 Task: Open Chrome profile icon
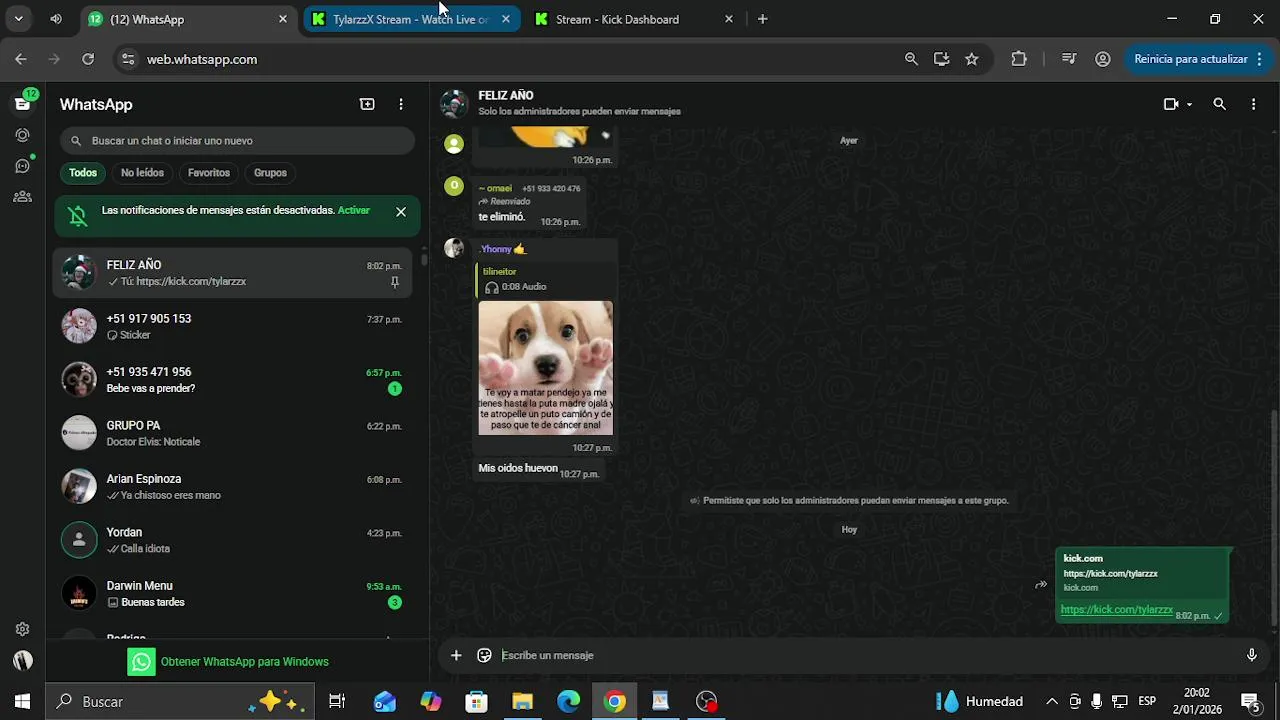[1103, 59]
